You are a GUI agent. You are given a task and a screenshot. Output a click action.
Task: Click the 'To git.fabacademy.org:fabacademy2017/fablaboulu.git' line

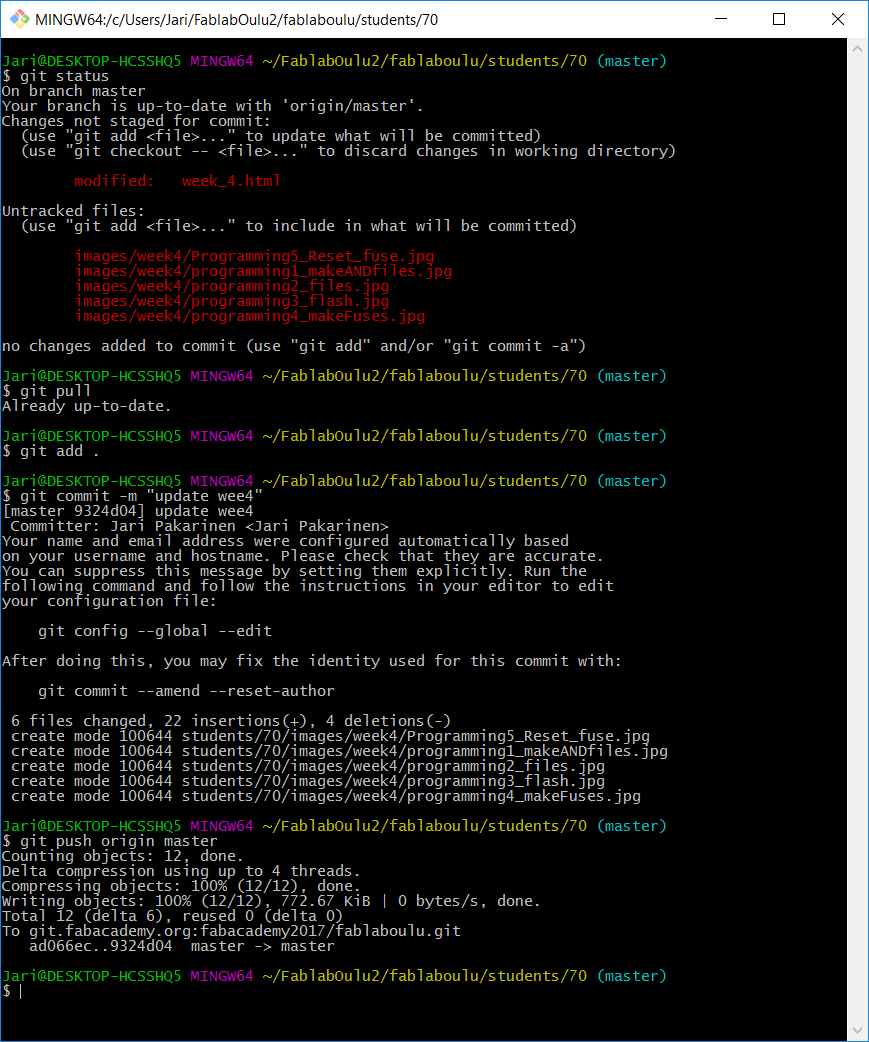pos(231,931)
